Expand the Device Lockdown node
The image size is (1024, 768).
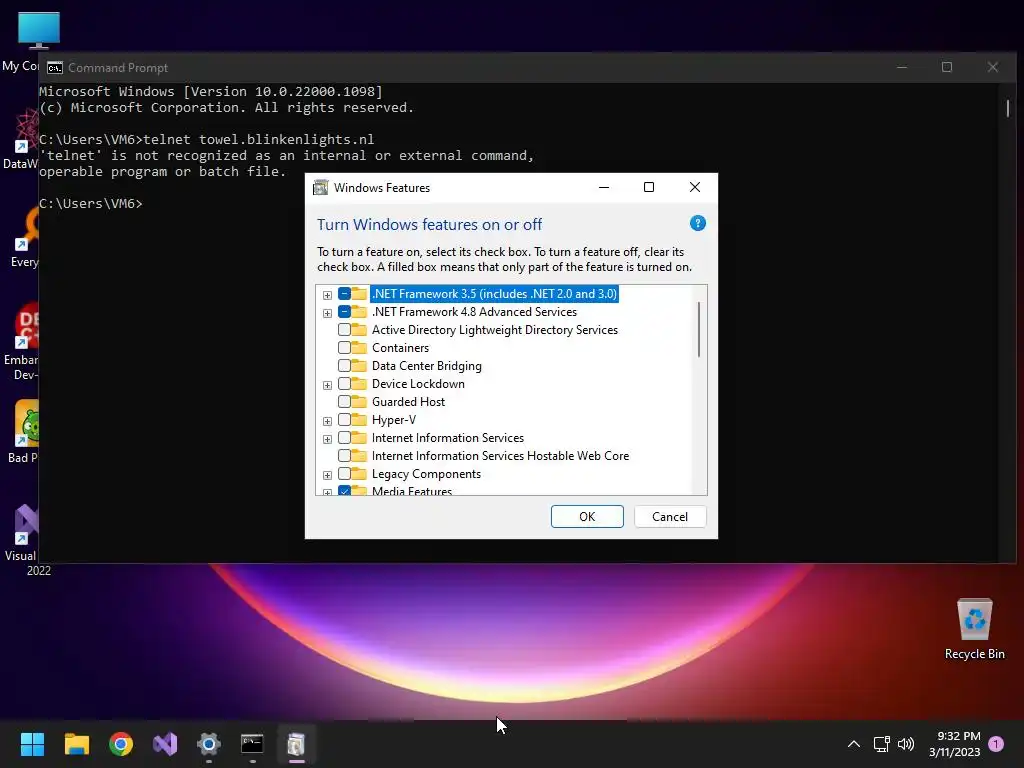click(x=327, y=385)
